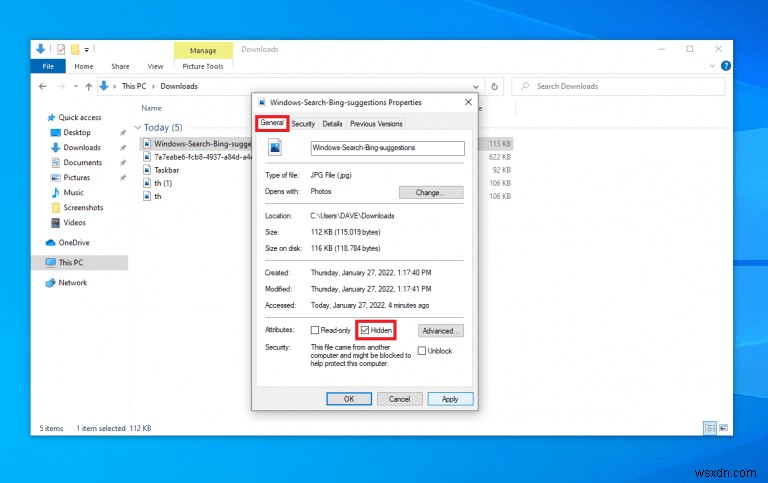Click the Downloads arrow title bar icon
The width and height of the screenshot is (768, 483).
[41, 49]
